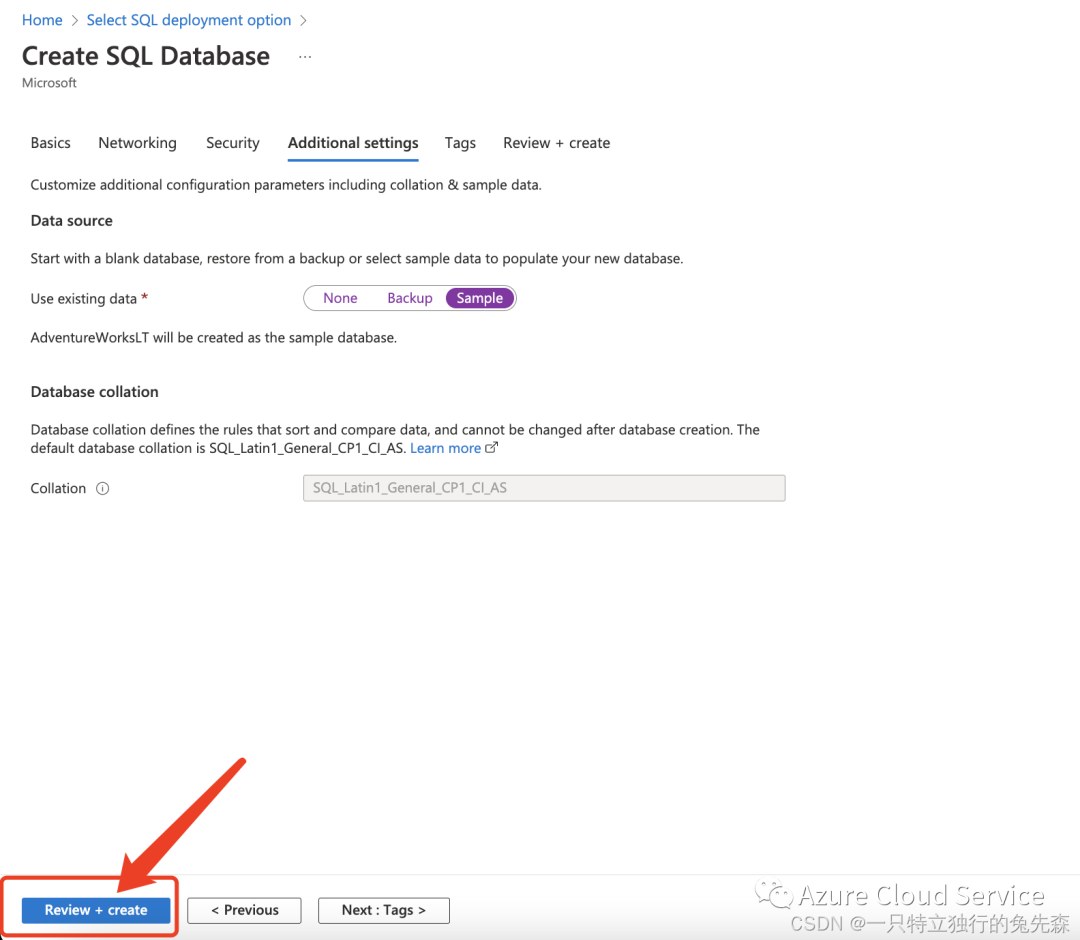This screenshot has width=1080, height=940.
Task: Click the Data source heading
Action: coord(72,220)
